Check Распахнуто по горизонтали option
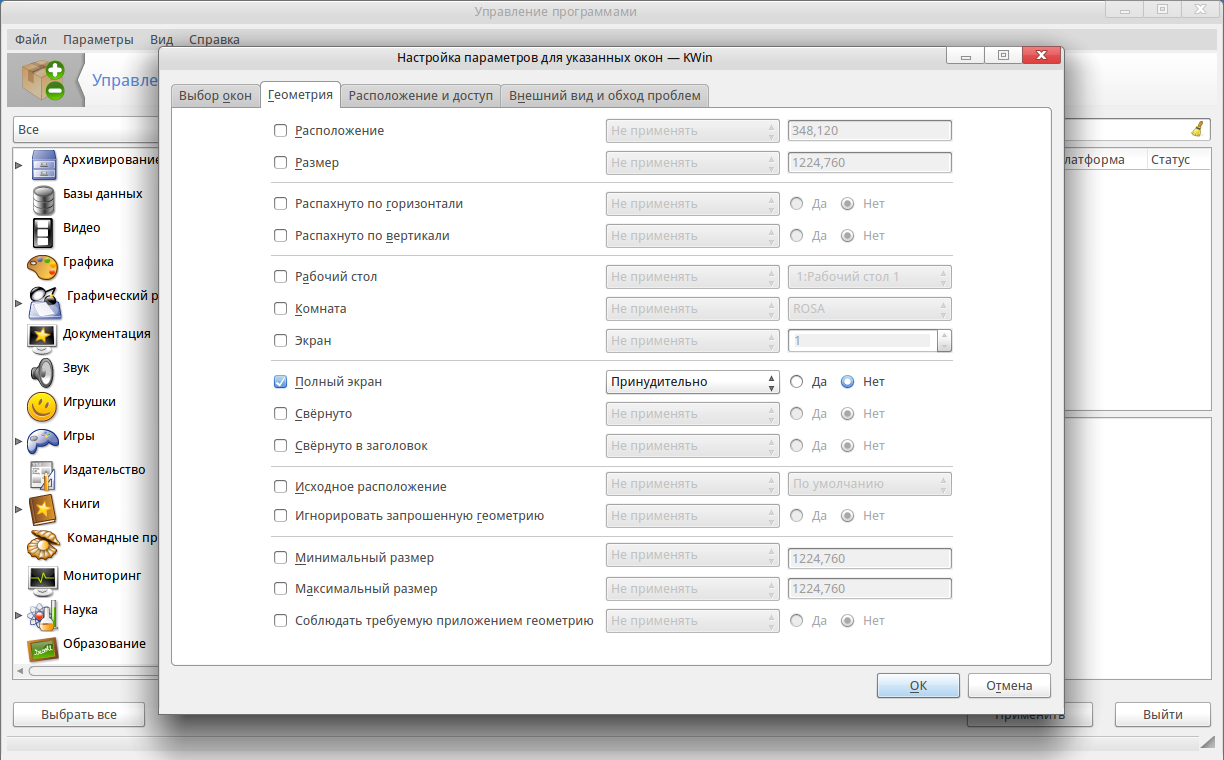Viewport: 1224px width, 760px height. coord(281,204)
